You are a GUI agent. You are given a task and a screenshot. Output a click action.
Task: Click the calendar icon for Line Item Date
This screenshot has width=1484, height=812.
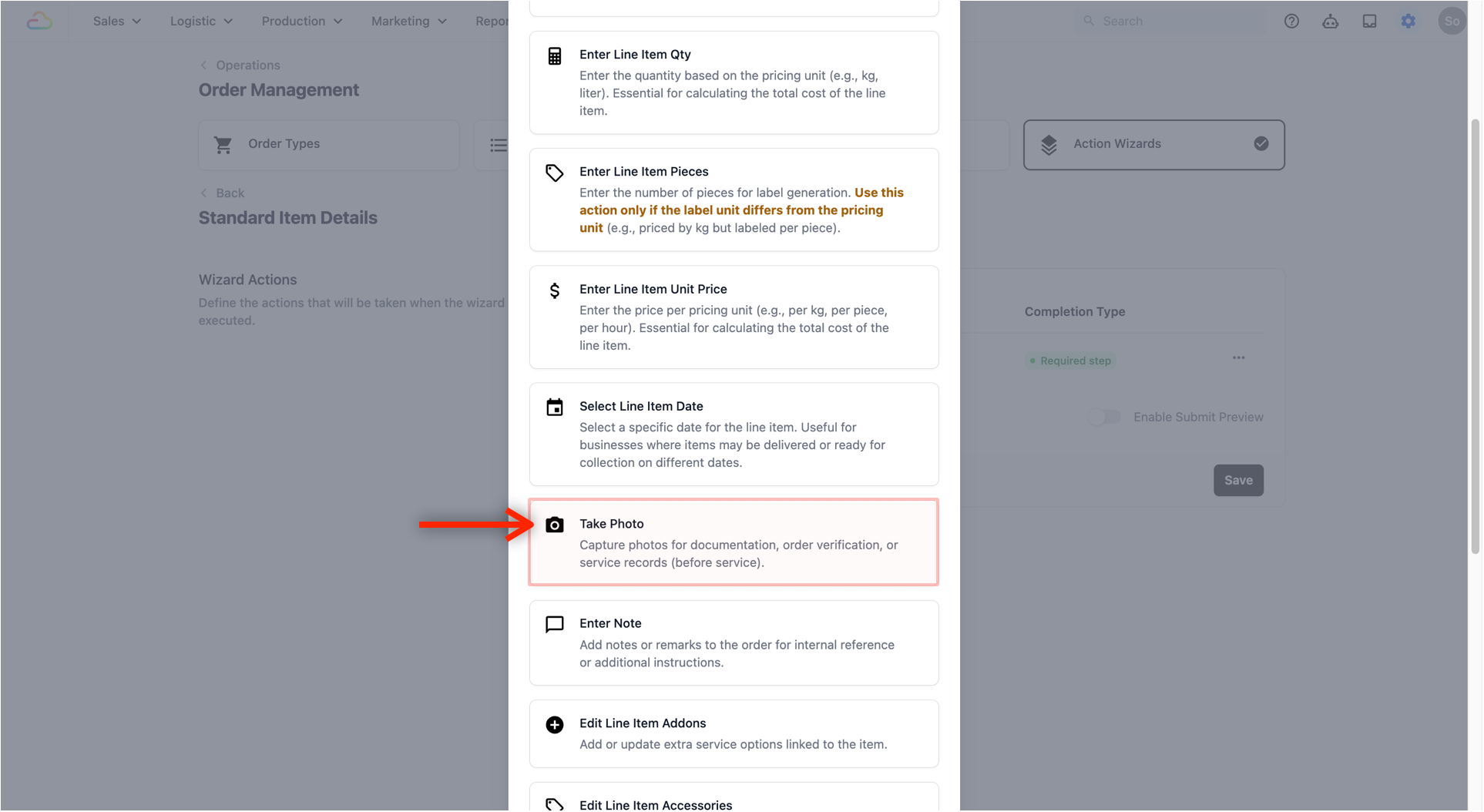click(554, 407)
